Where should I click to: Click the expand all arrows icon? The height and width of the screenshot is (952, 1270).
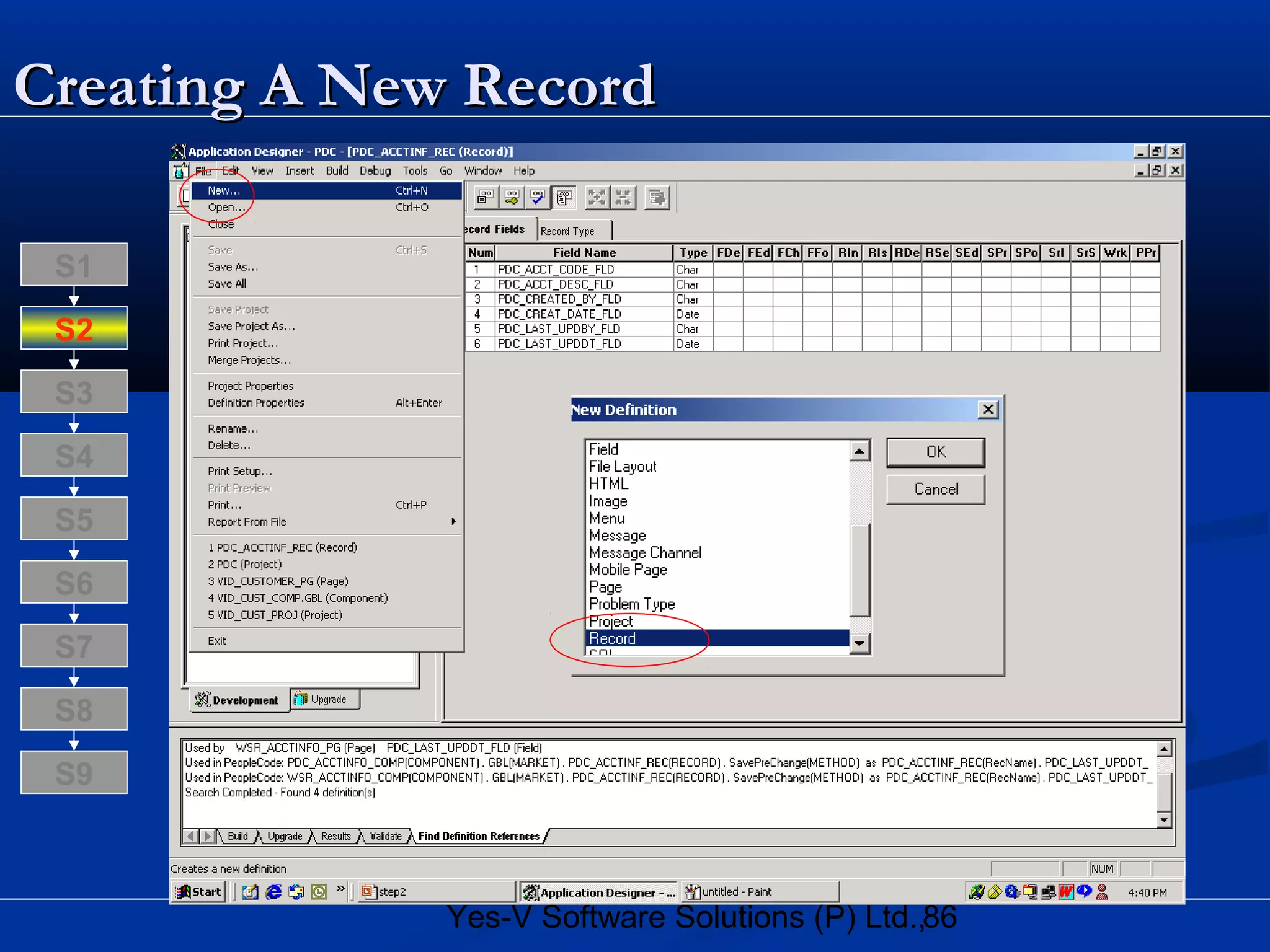tap(597, 198)
